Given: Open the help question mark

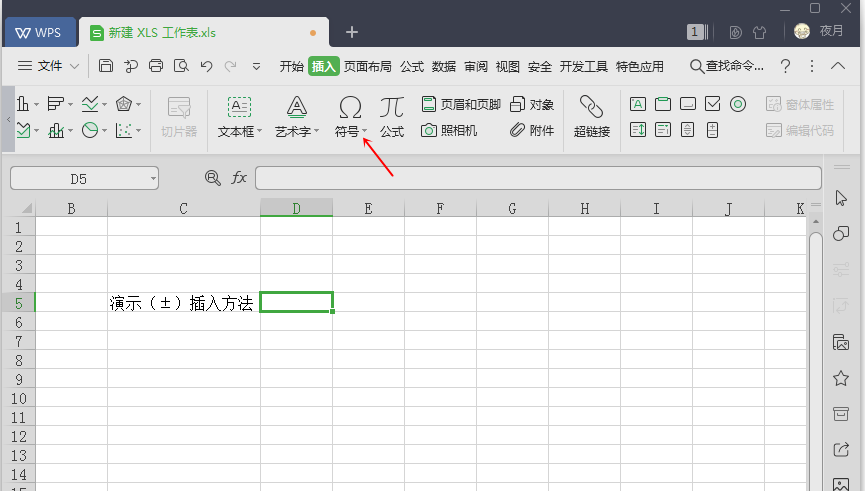Looking at the screenshot, I should click(x=786, y=66).
